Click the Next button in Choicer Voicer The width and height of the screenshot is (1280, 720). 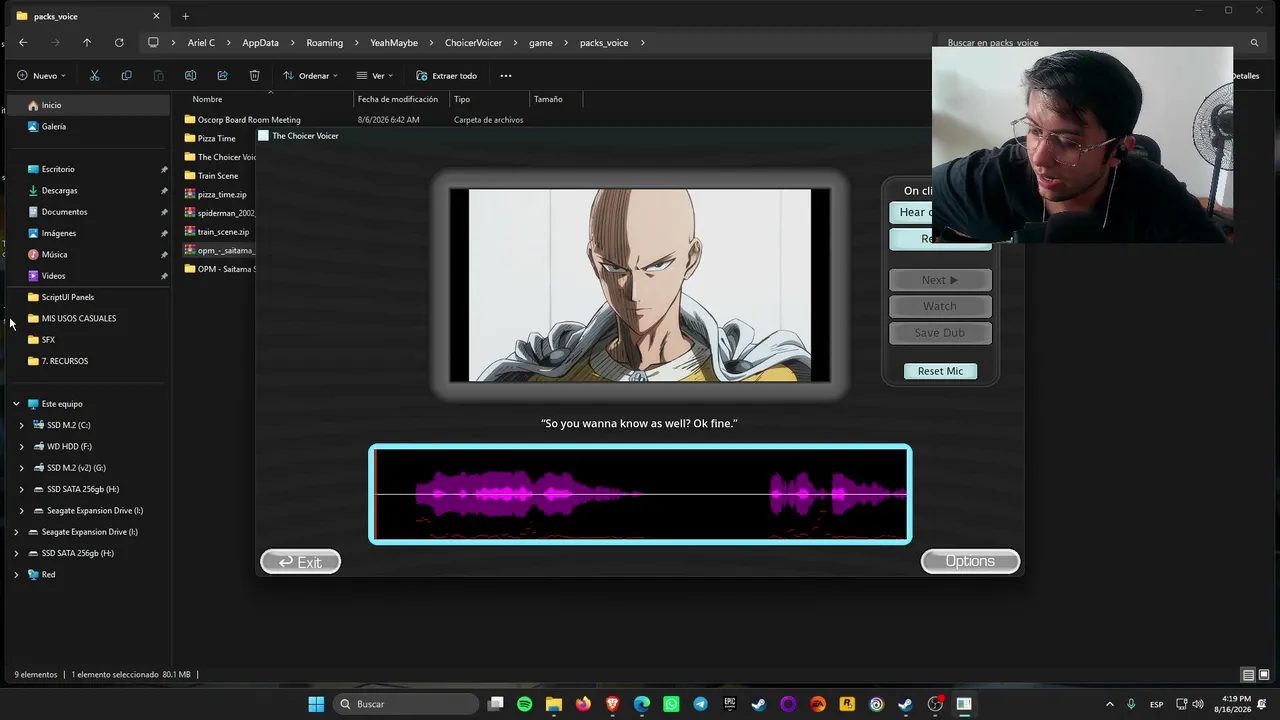pyautogui.click(x=940, y=280)
